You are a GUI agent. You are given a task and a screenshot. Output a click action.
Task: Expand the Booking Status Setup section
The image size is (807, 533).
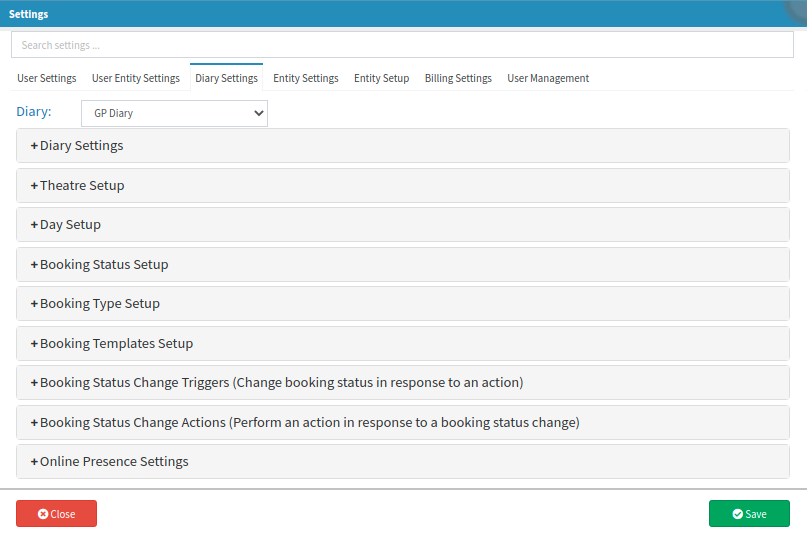pos(103,265)
